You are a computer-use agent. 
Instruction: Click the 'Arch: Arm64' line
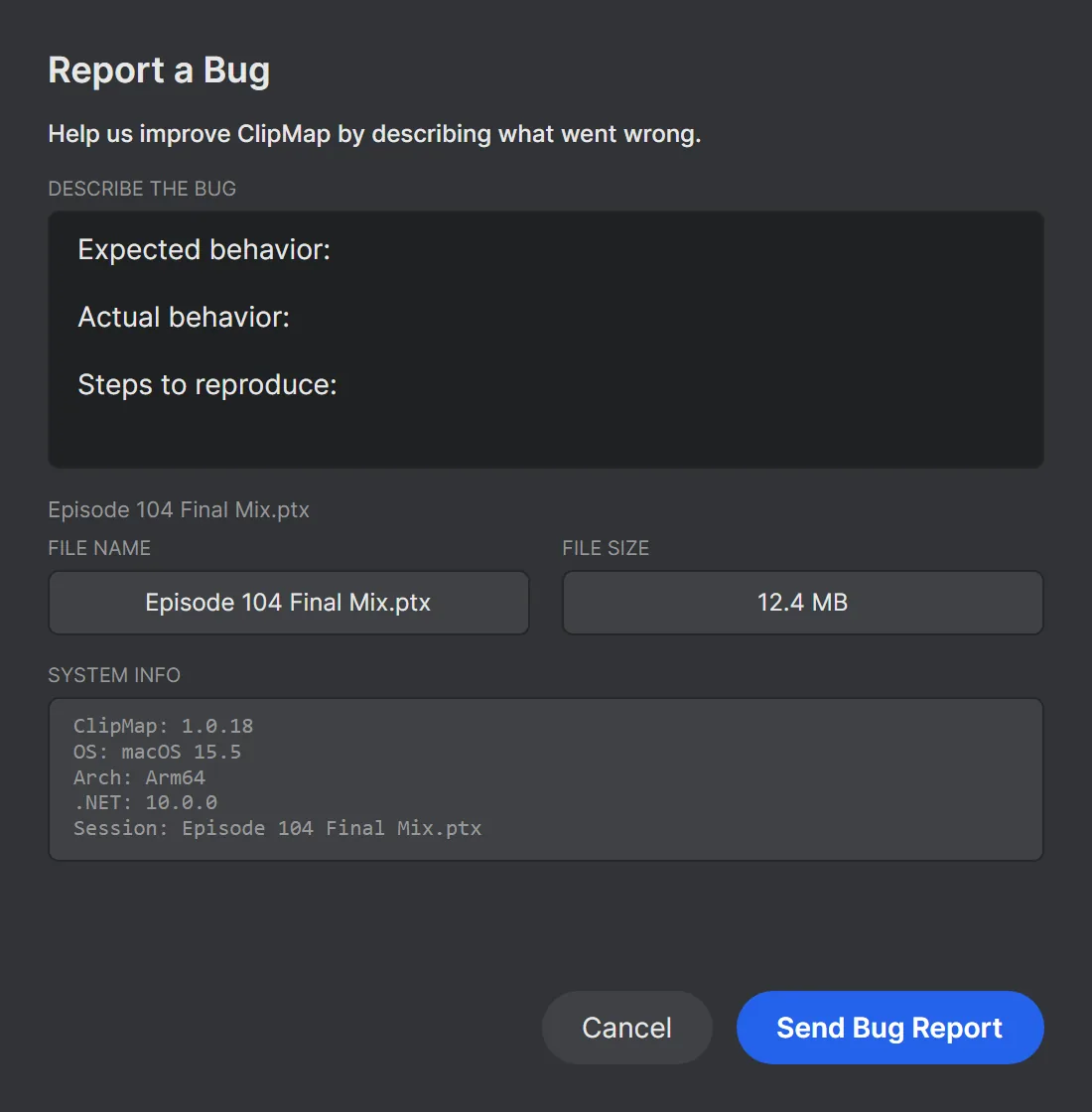coord(140,777)
